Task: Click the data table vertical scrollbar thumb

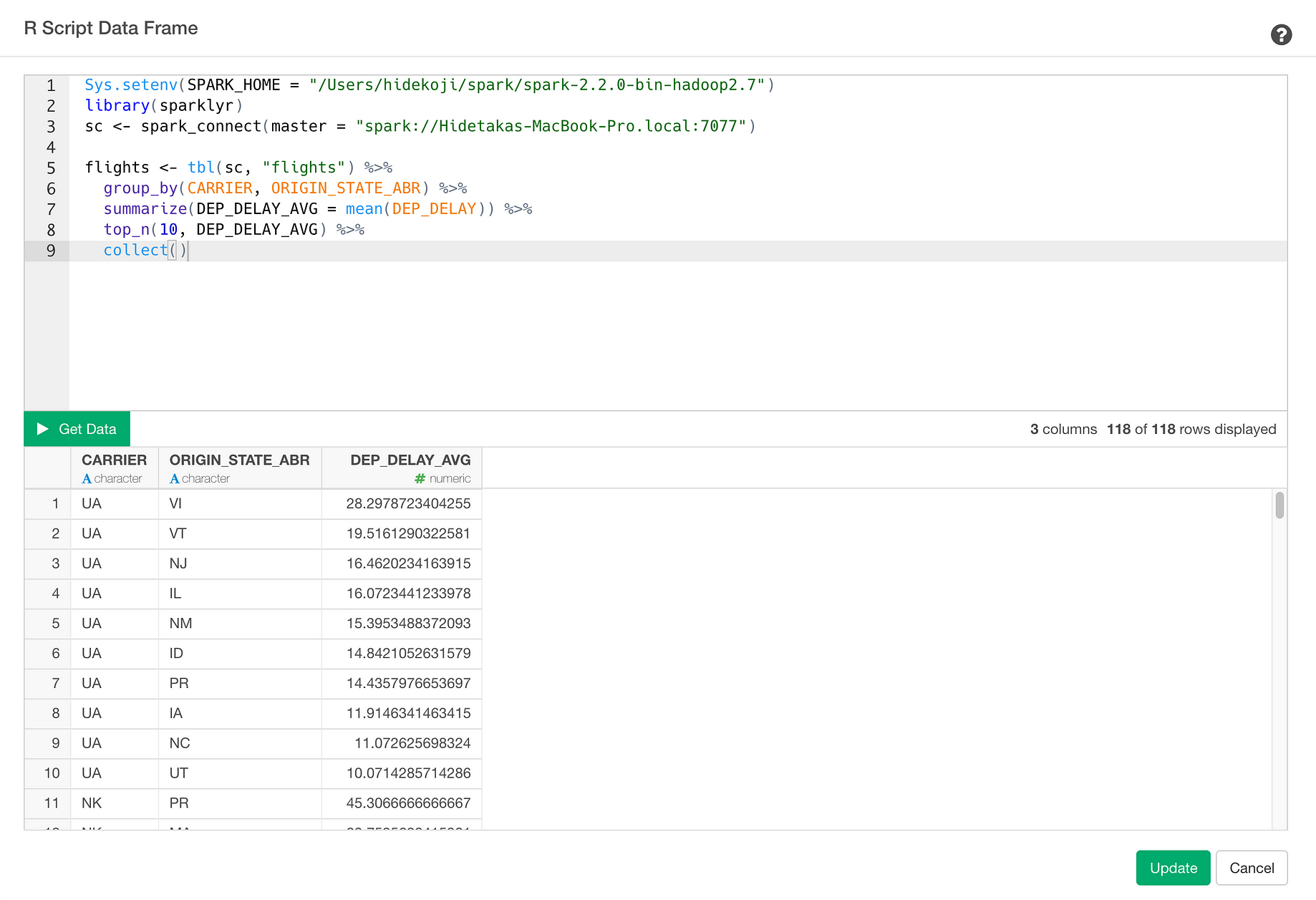Action: pyautogui.click(x=1279, y=505)
